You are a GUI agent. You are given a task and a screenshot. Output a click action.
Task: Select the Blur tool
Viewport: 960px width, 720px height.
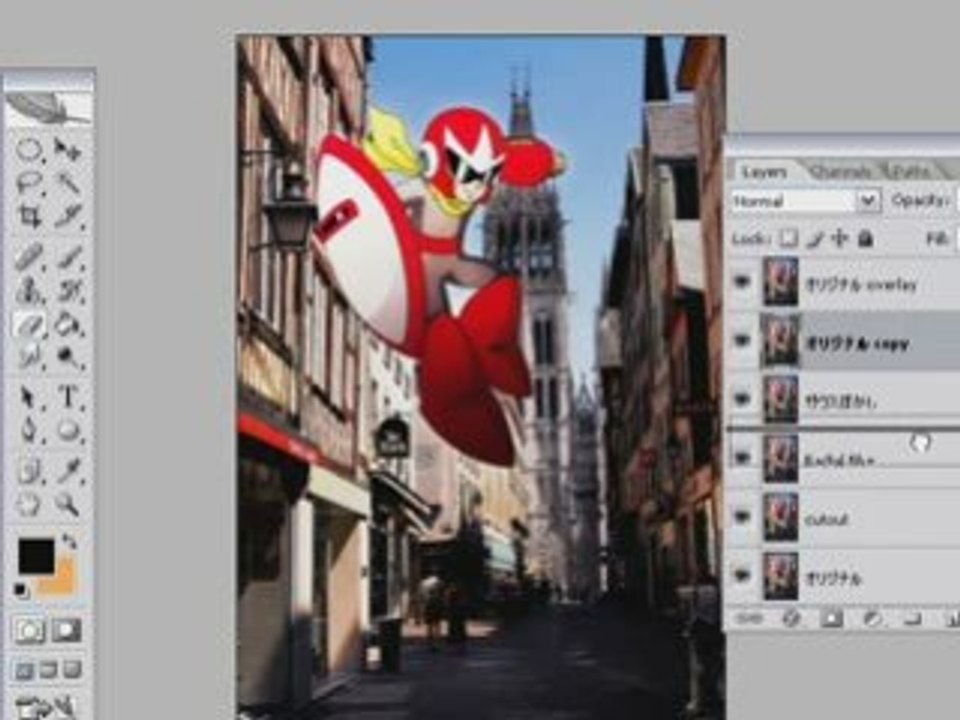[29, 356]
